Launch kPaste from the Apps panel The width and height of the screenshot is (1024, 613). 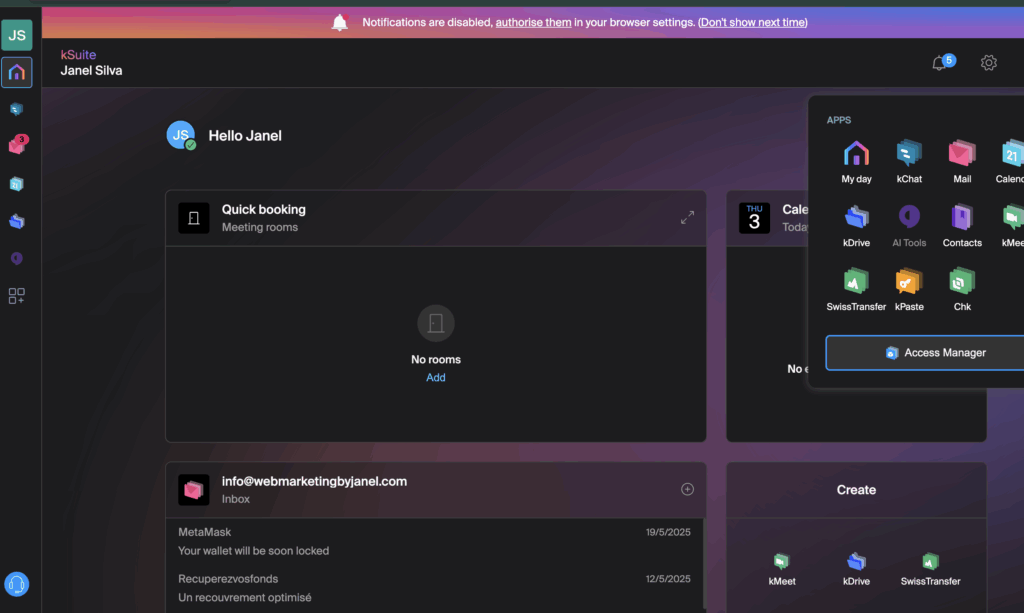(909, 290)
